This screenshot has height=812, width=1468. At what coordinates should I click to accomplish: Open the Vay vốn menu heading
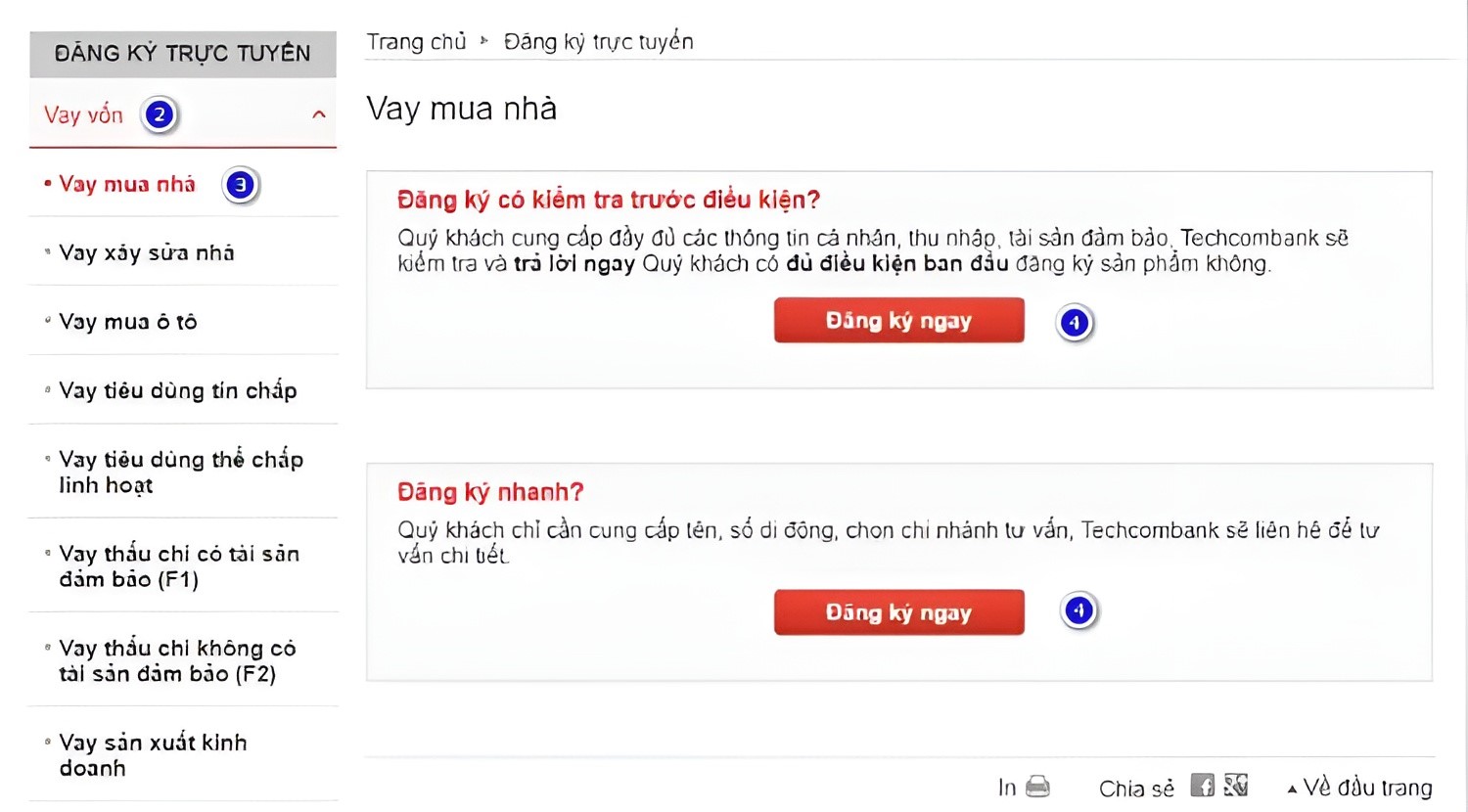tap(84, 115)
